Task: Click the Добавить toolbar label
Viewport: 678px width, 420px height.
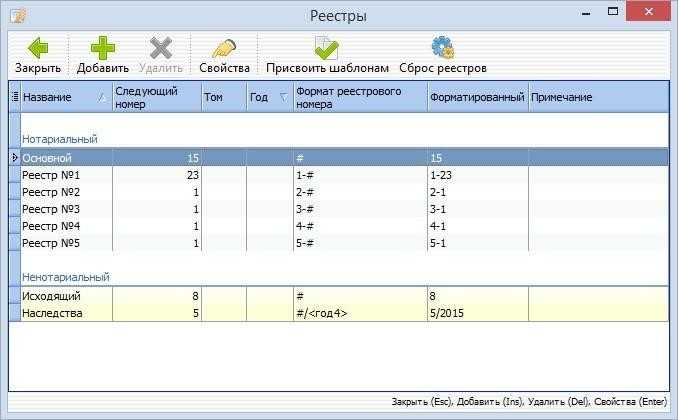Action: [x=103, y=68]
